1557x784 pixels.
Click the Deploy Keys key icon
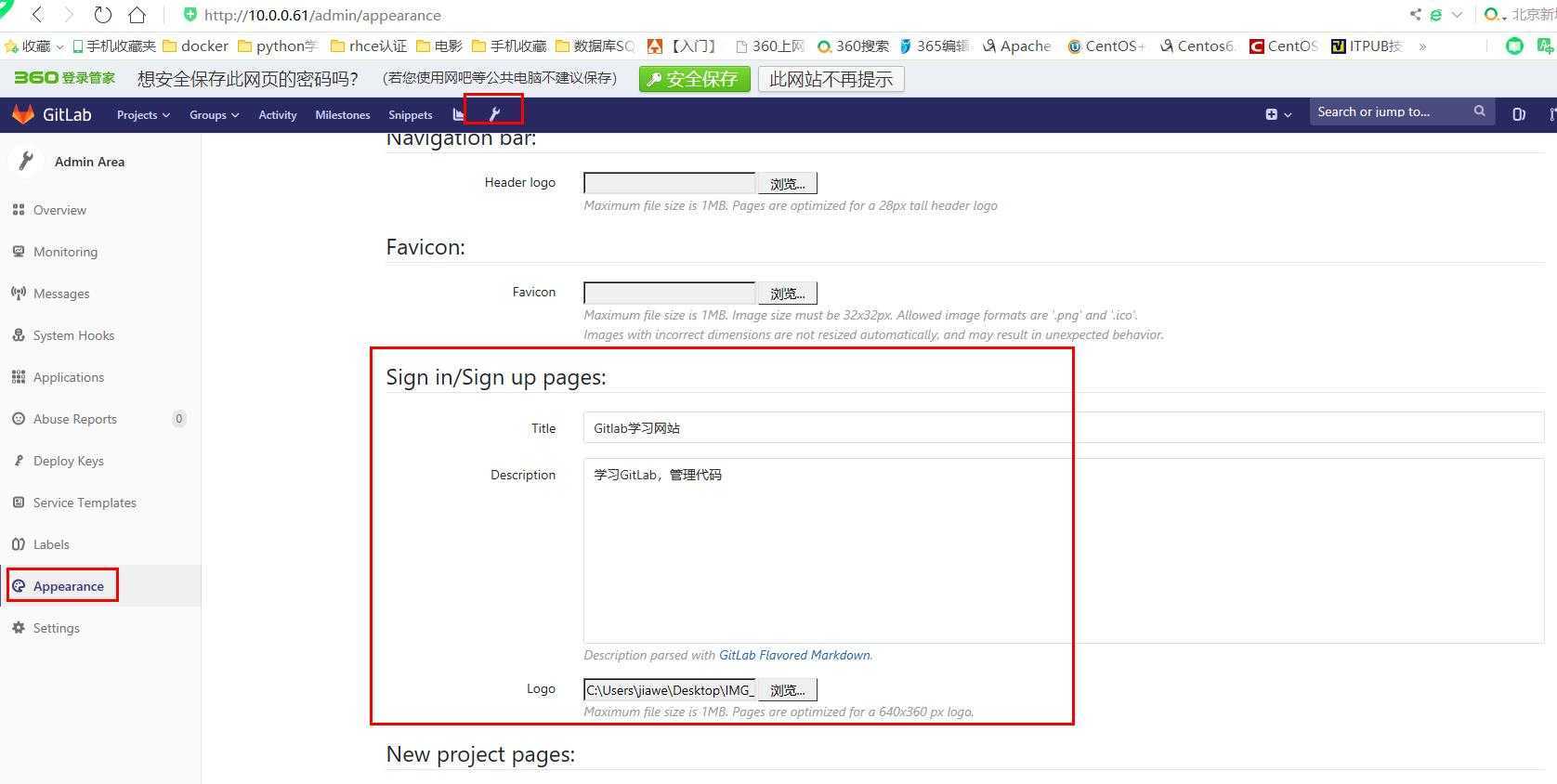point(19,461)
